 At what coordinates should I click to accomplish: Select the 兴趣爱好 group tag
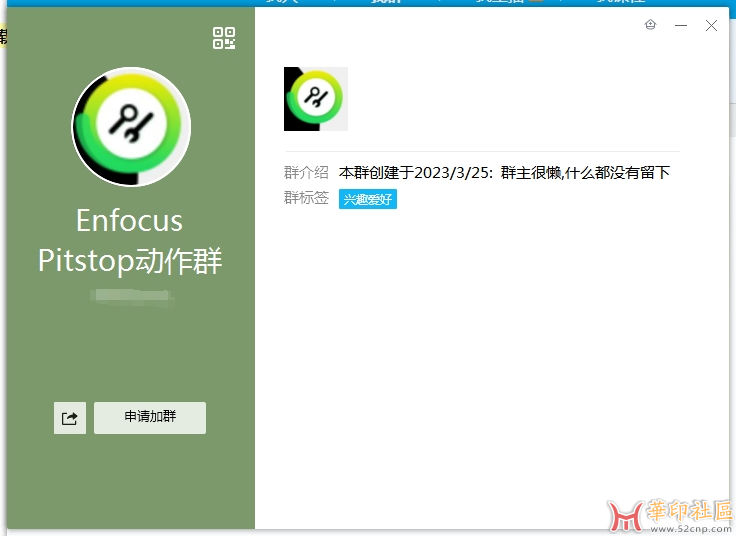pyautogui.click(x=368, y=199)
